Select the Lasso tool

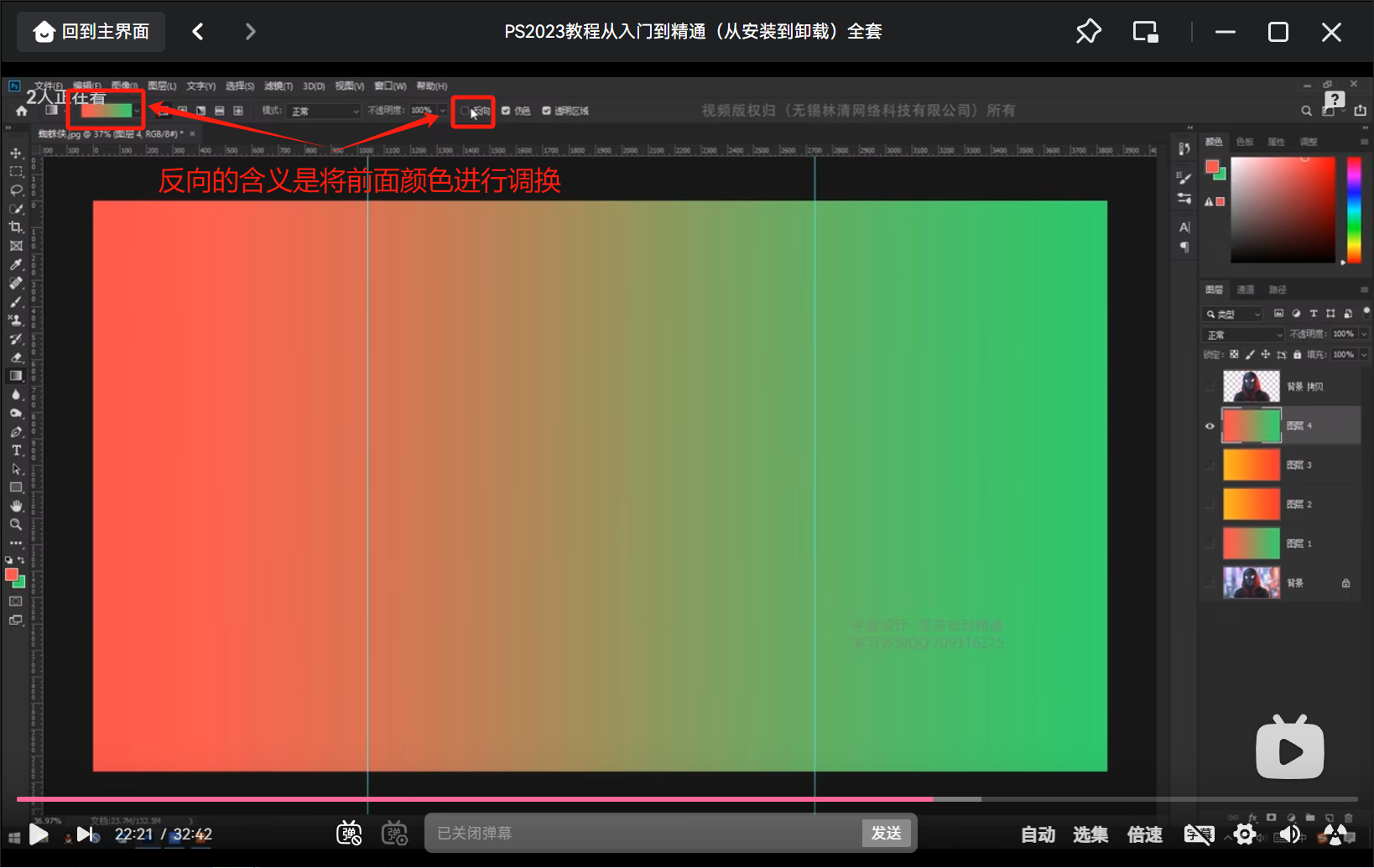tap(16, 190)
